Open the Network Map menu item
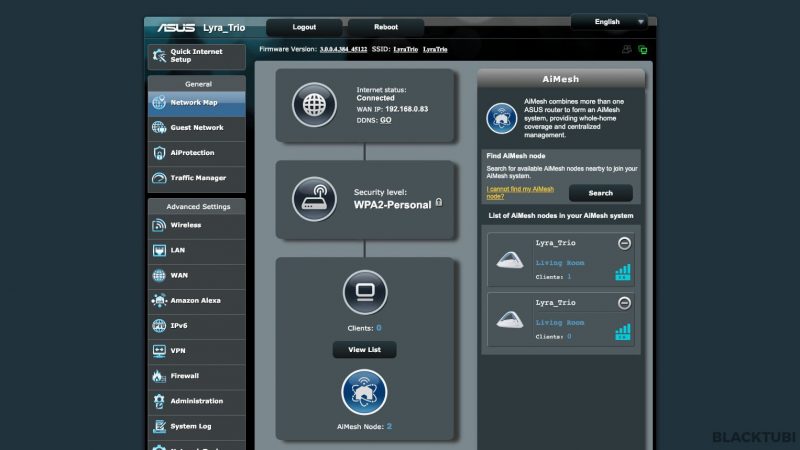The width and height of the screenshot is (800, 450). 196,103
